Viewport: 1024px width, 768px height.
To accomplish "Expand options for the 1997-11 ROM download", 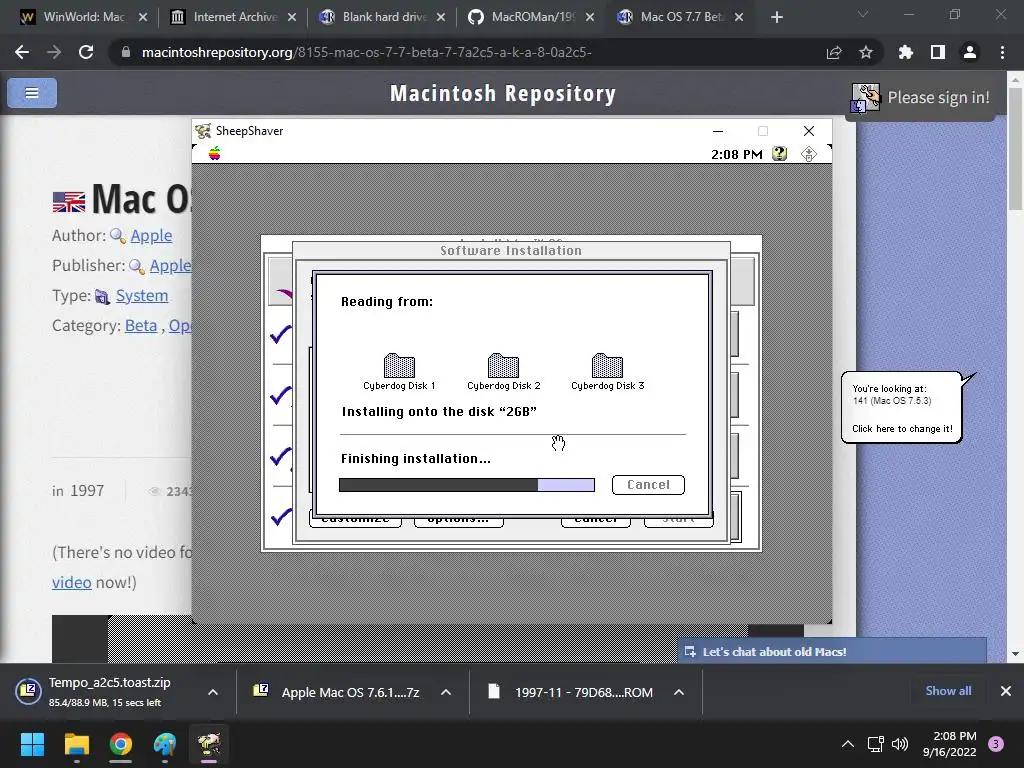I will point(679,692).
